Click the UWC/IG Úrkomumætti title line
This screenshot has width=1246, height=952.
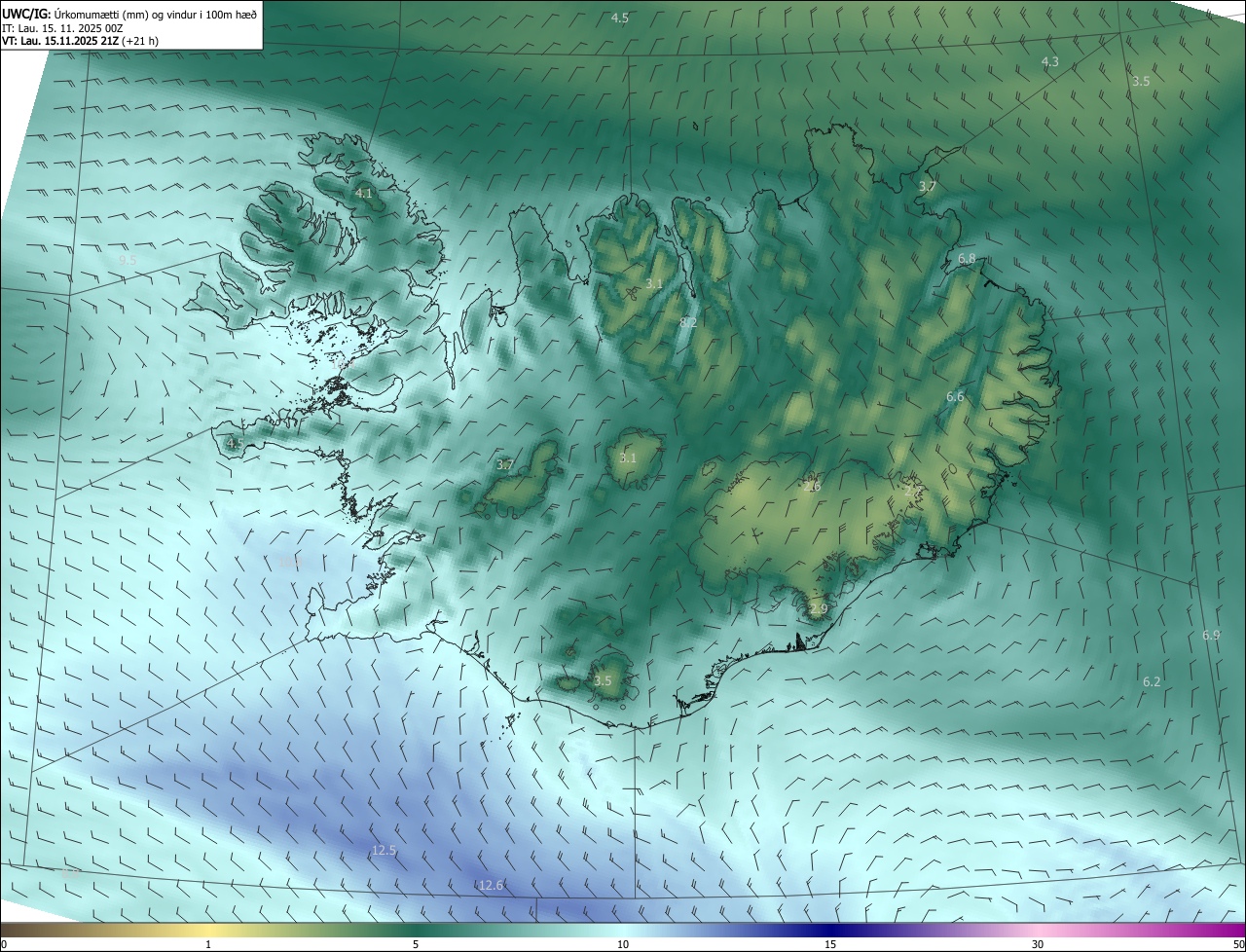pos(129,13)
